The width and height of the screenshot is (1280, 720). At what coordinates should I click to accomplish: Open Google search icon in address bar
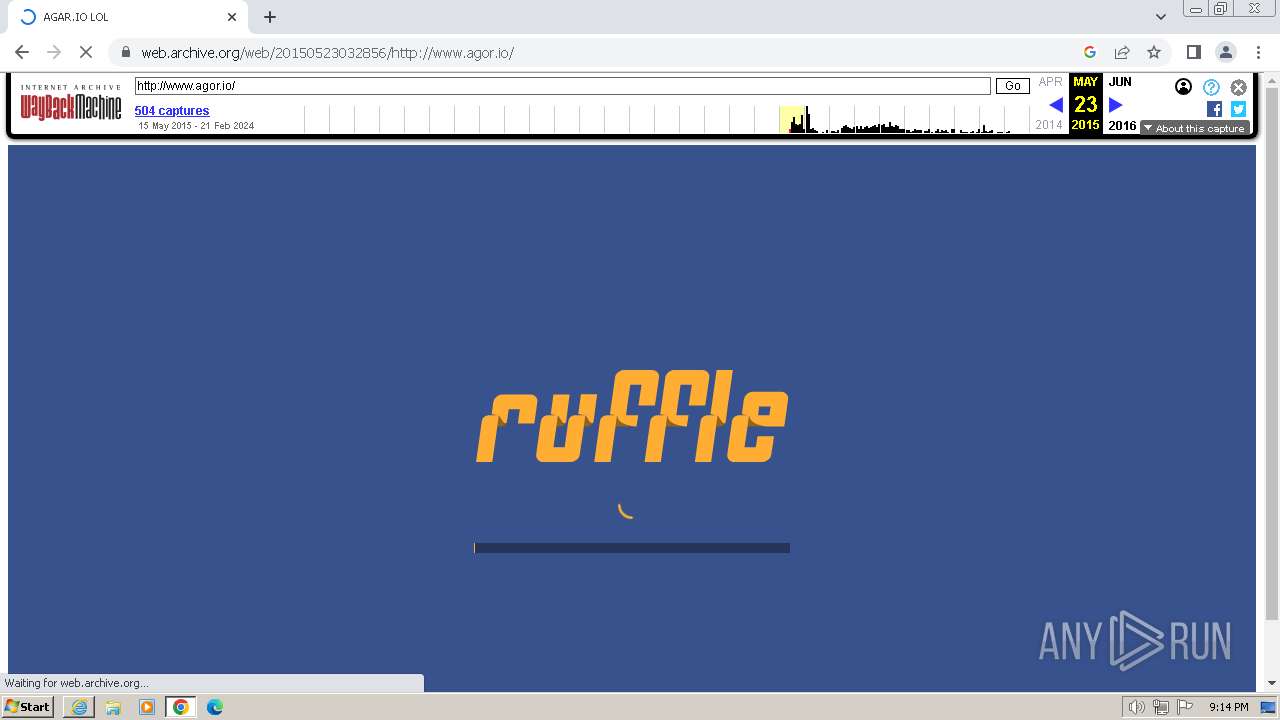pos(1090,52)
